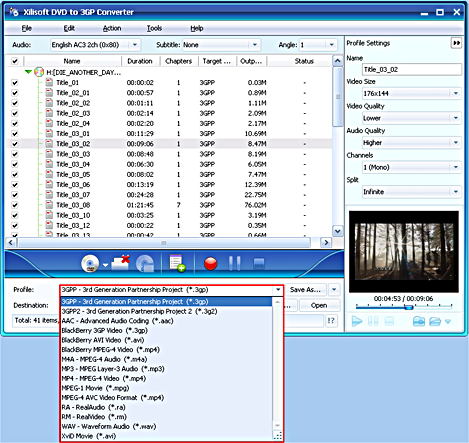
Task: Uncheck the Title_03_02 checkbox
Action: (x=15, y=144)
